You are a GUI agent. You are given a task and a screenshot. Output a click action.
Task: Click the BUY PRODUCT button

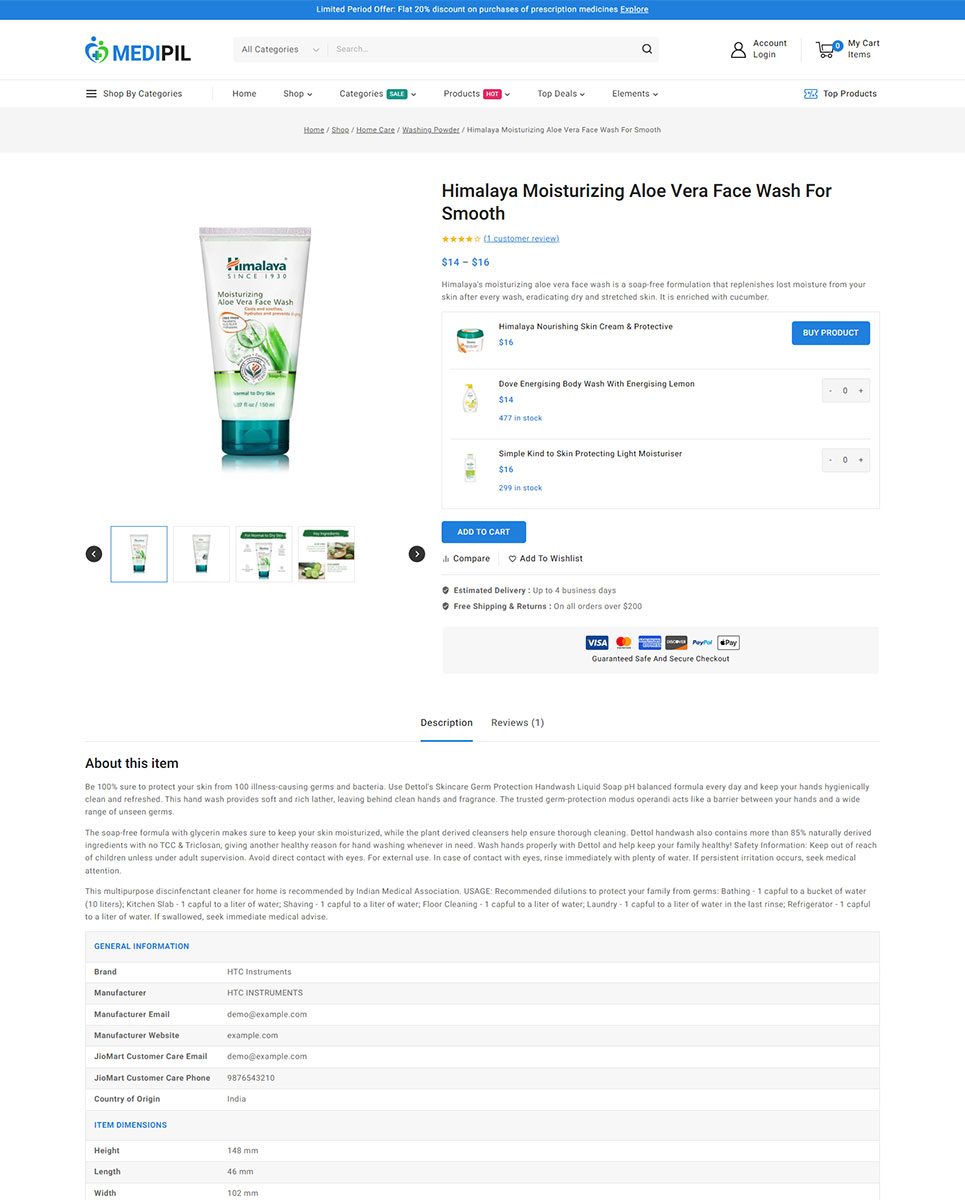(x=831, y=333)
